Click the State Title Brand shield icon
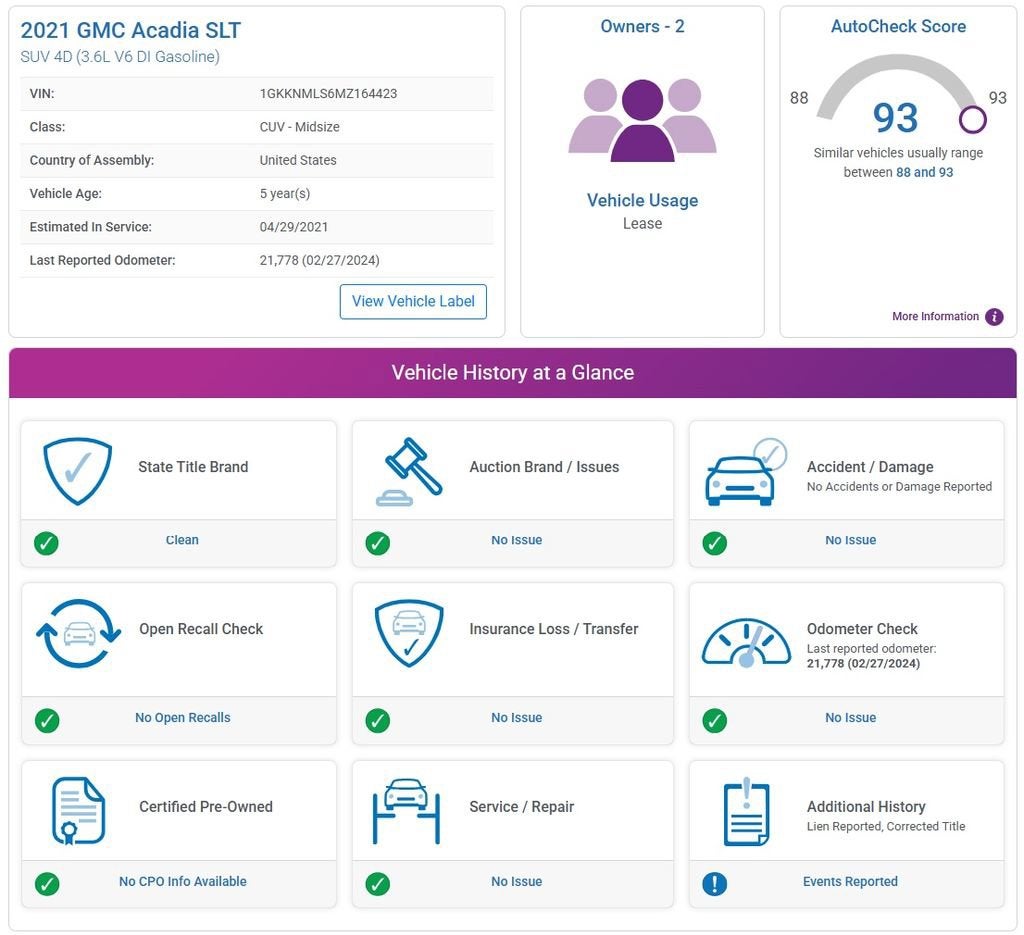The image size is (1024, 935). pyautogui.click(x=78, y=471)
